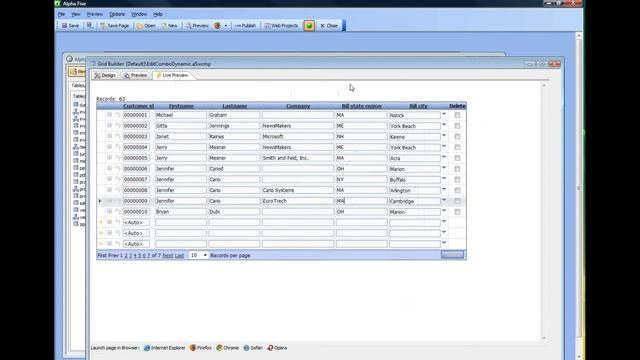Click the row detail icon for customer 00000001

tap(109, 115)
